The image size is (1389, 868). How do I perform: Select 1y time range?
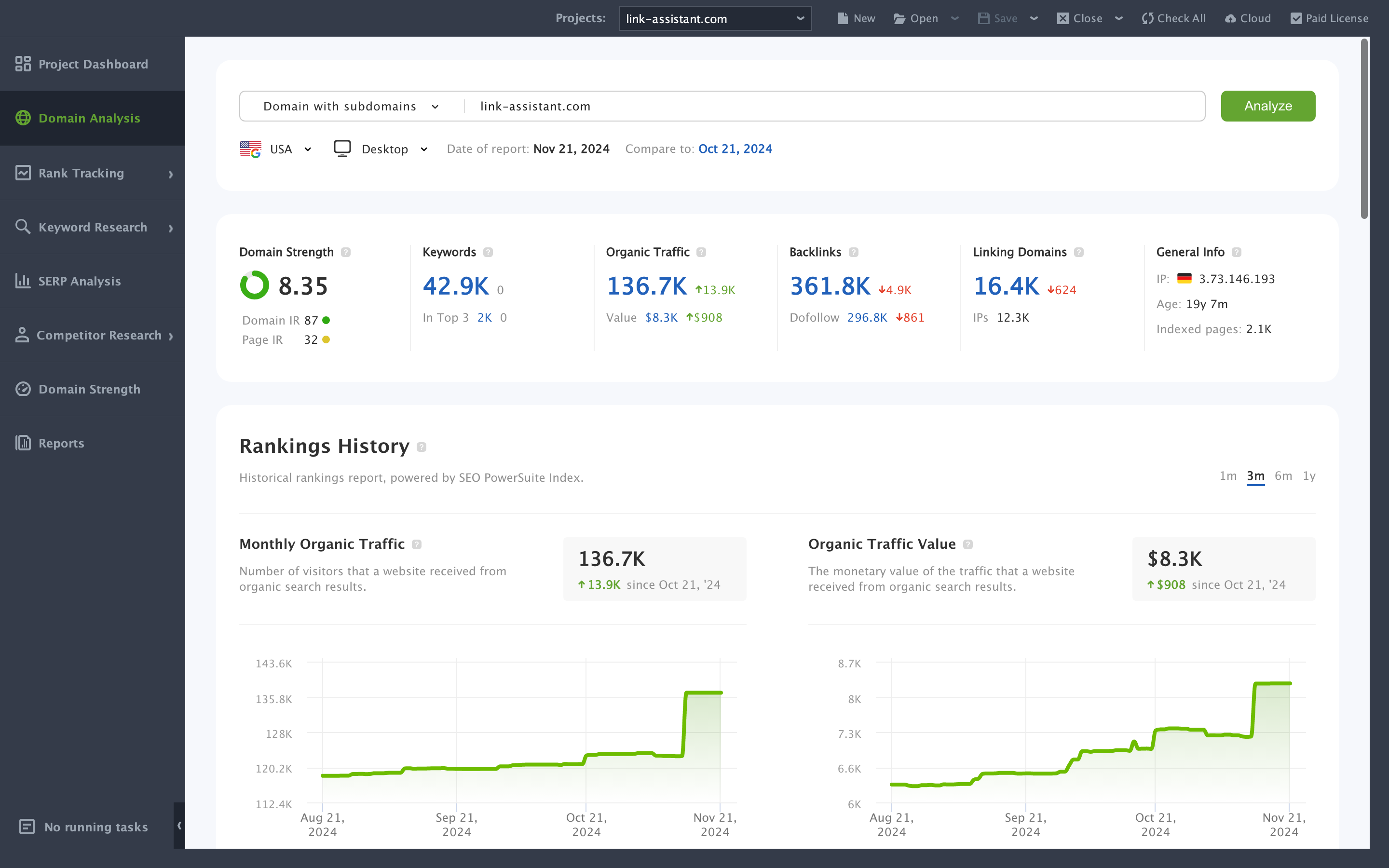pos(1309,476)
